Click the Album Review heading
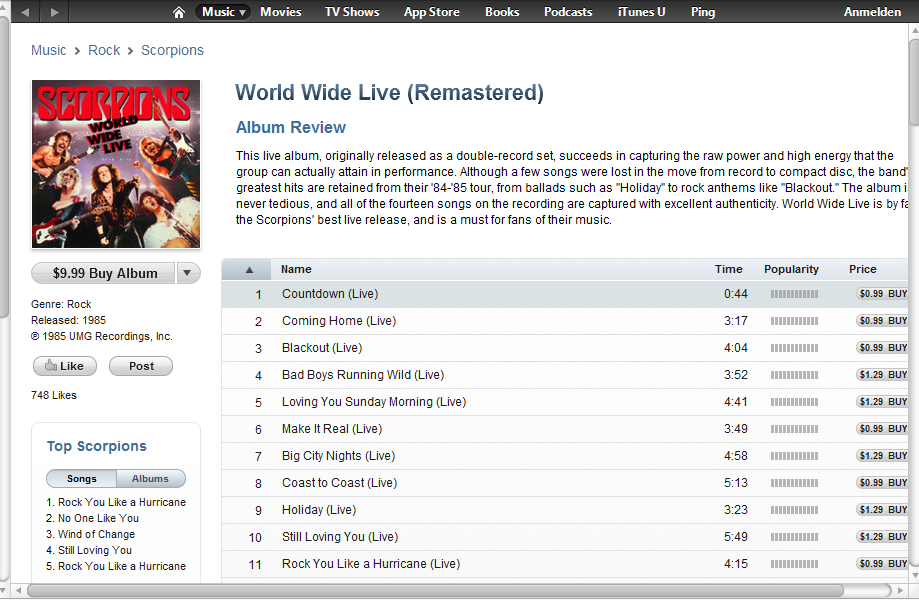919x600 pixels. point(291,127)
